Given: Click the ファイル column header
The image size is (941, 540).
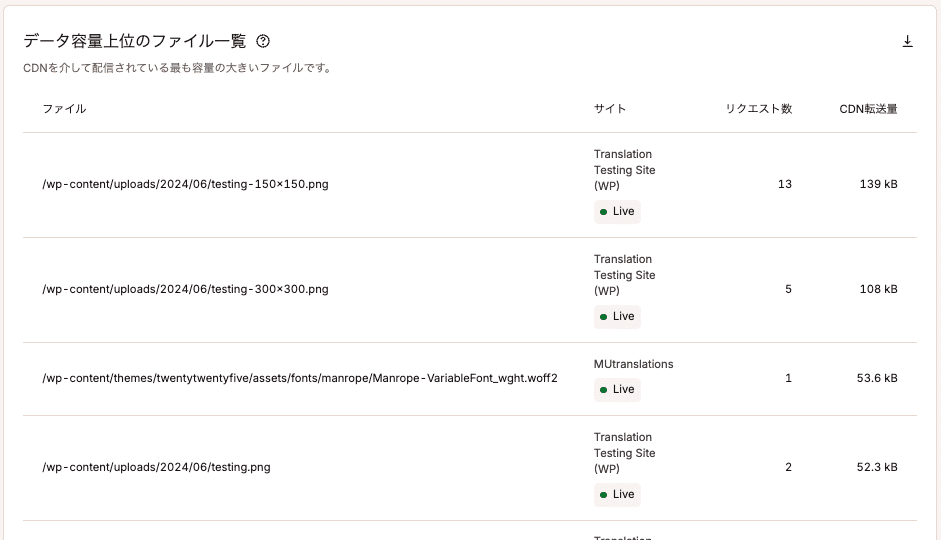Looking at the screenshot, I should tap(64, 109).
